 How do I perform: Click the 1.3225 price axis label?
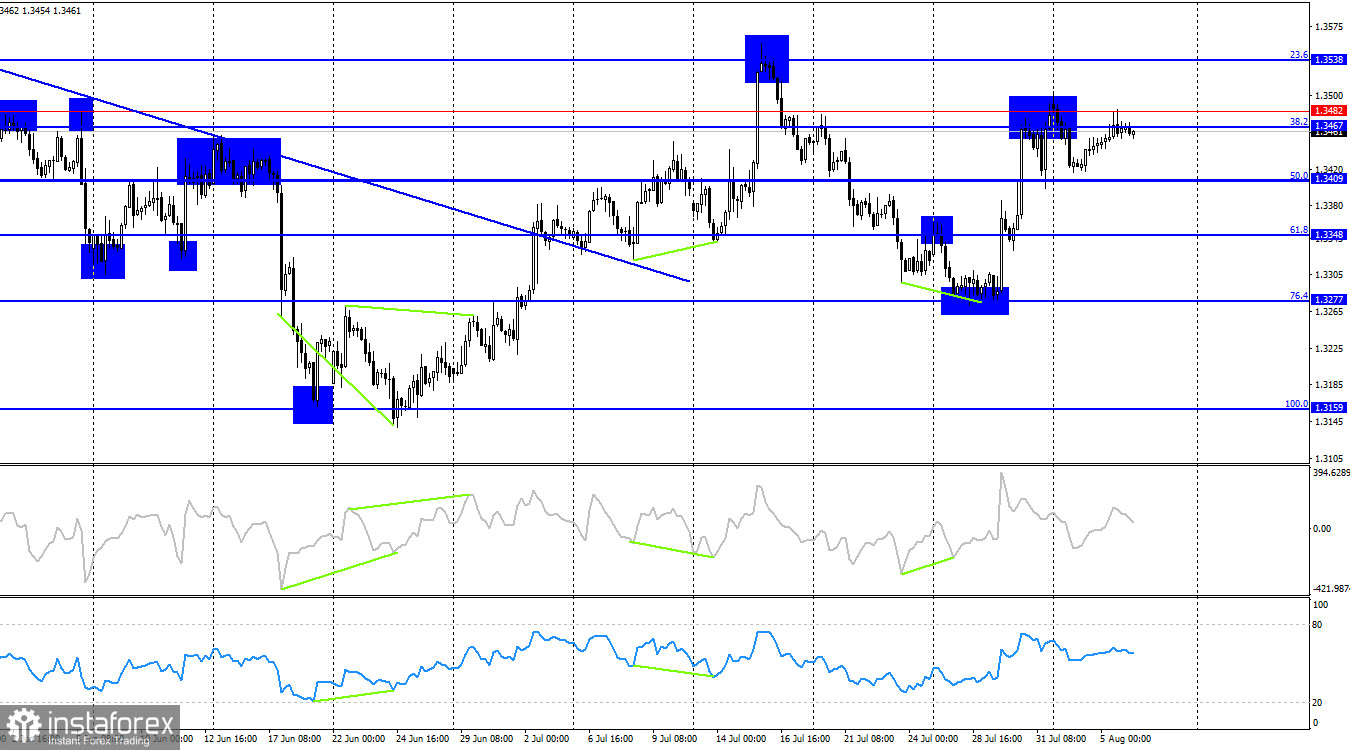coord(1330,349)
